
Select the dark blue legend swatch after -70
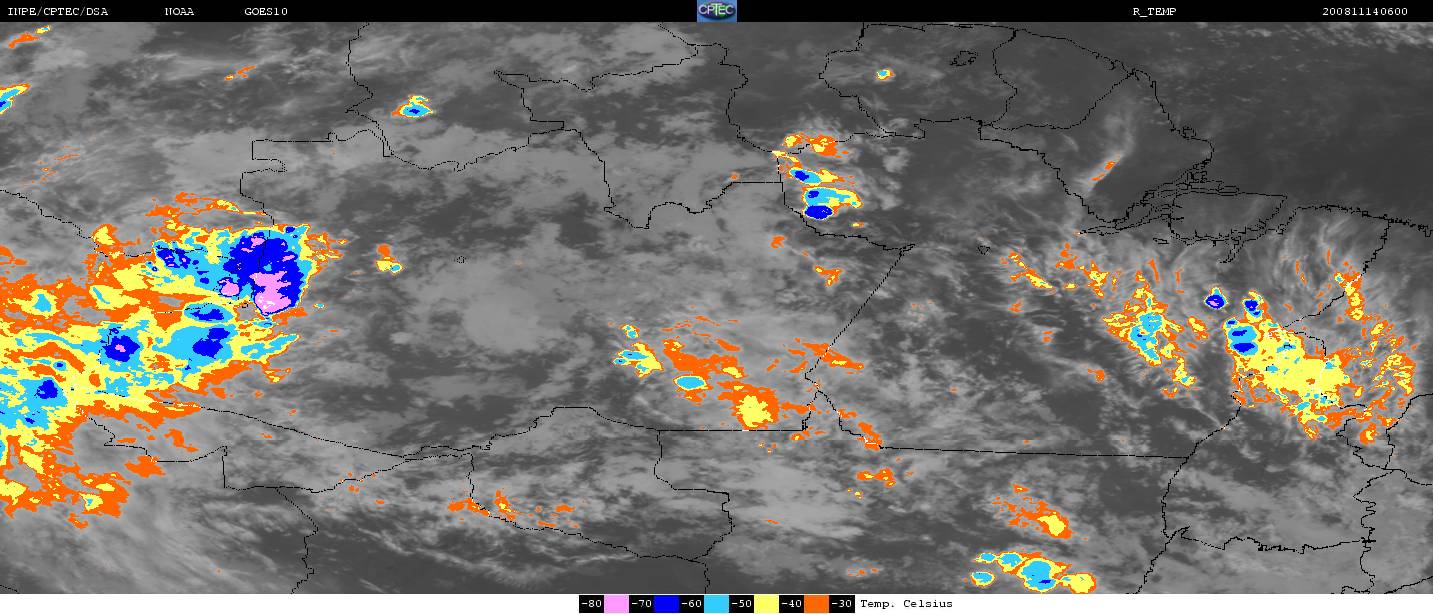[x=666, y=604]
